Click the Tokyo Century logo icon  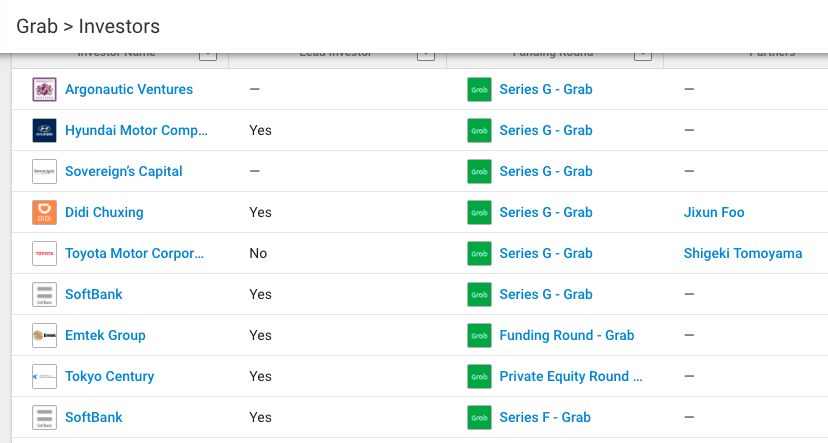click(44, 376)
